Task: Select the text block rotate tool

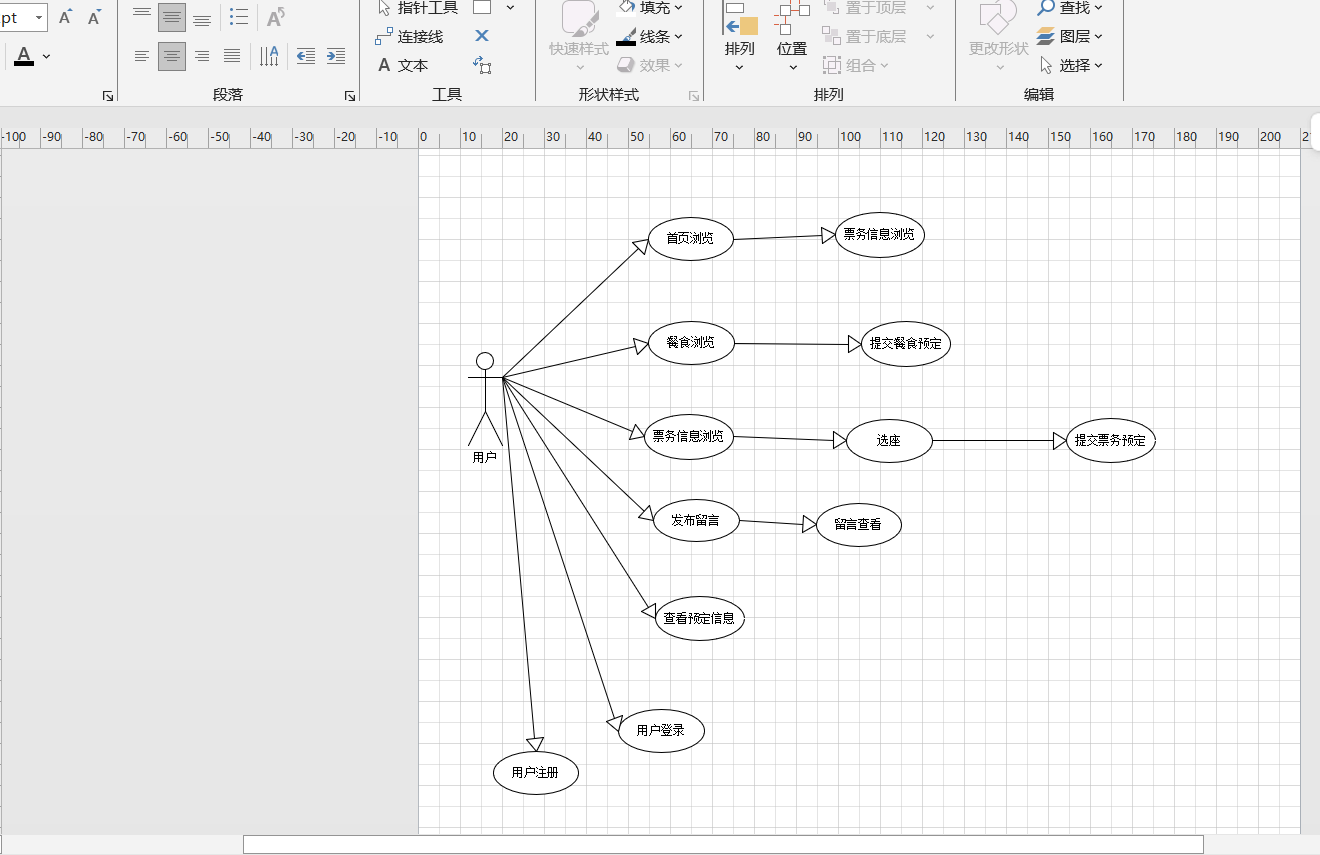Action: click(482, 65)
